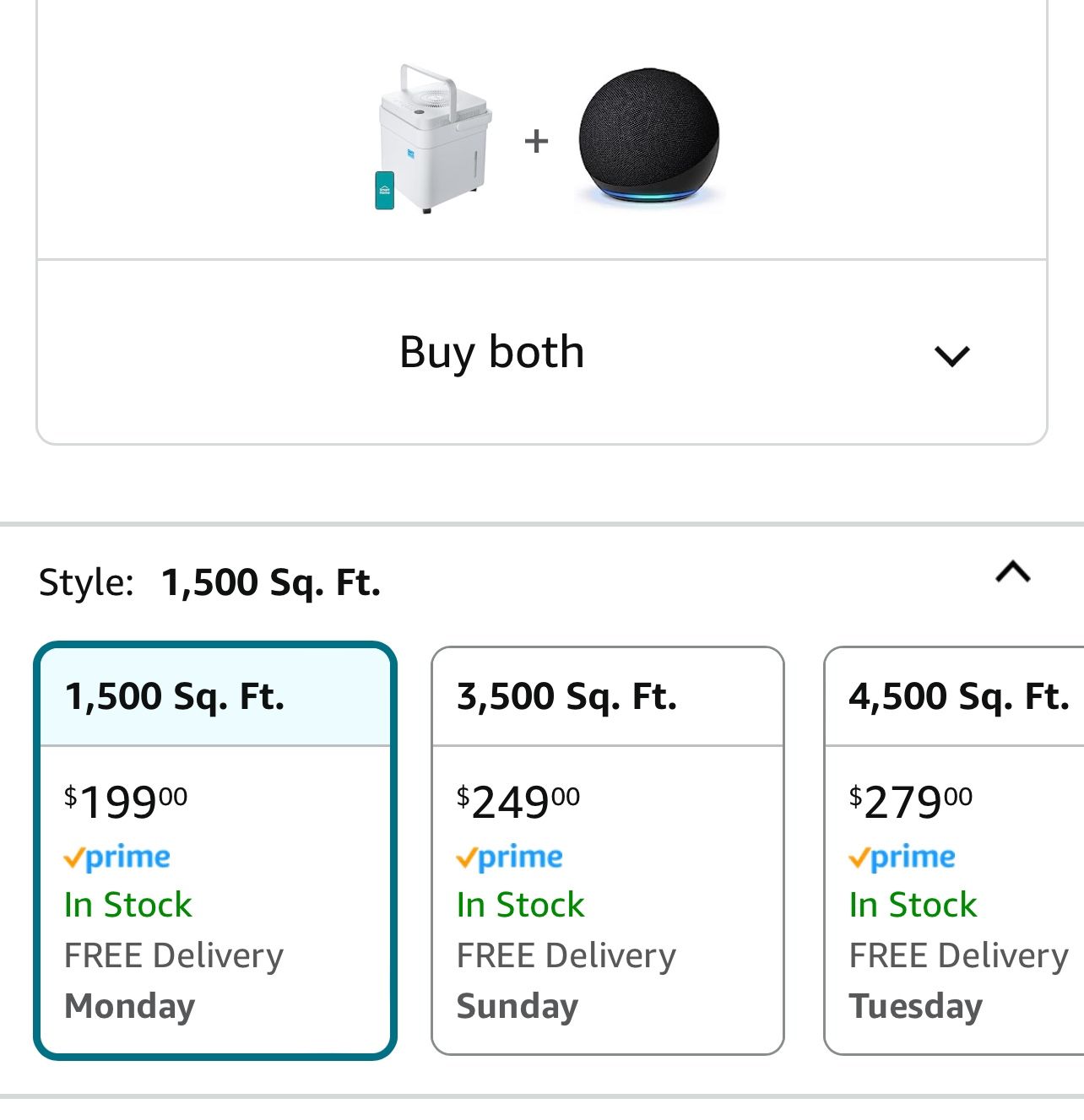Click the $249.00 price
Viewport: 1084px width, 1120px height.
coord(518,801)
